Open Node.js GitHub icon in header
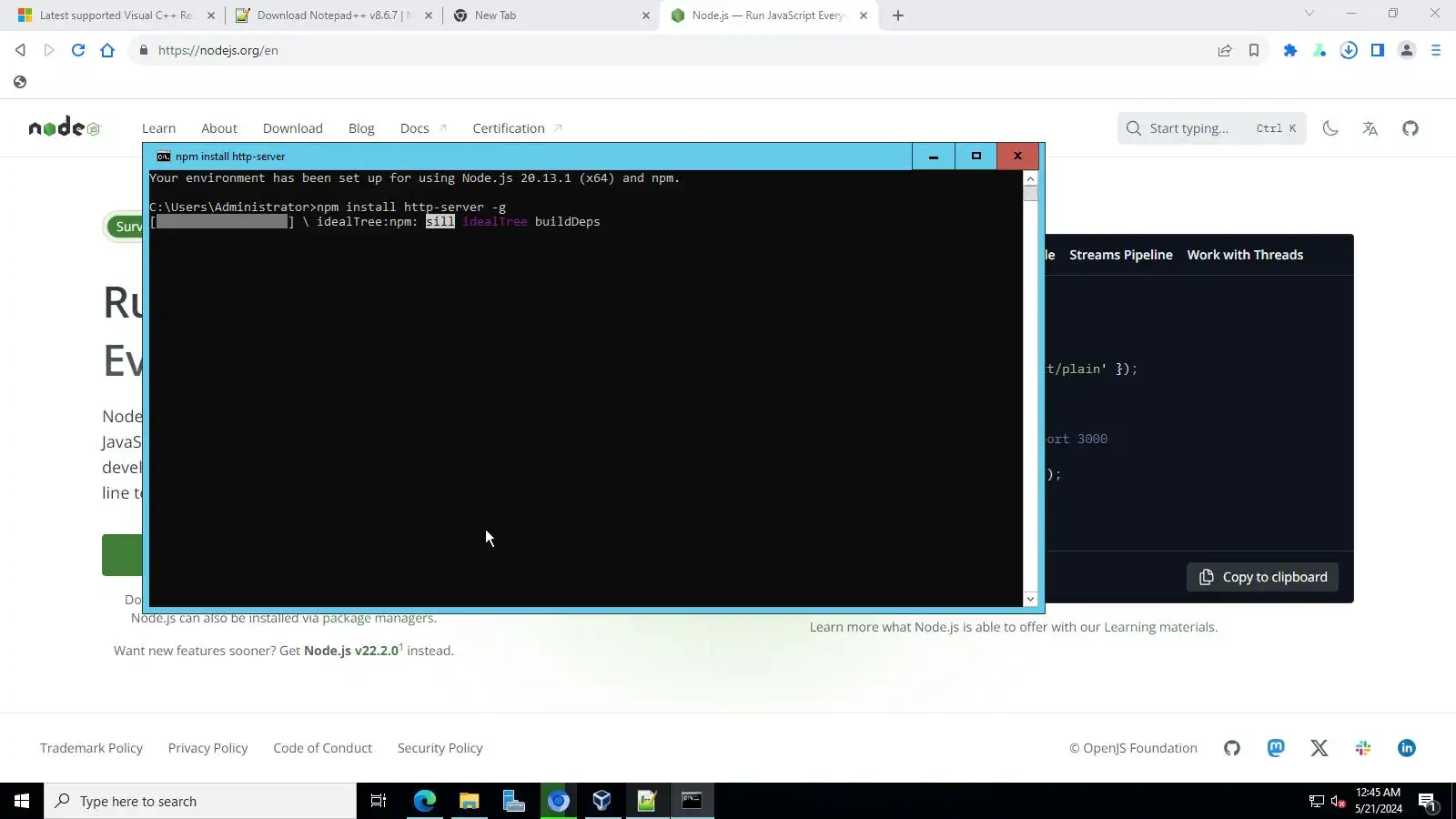Image resolution: width=1456 pixels, height=819 pixels. tap(1410, 128)
